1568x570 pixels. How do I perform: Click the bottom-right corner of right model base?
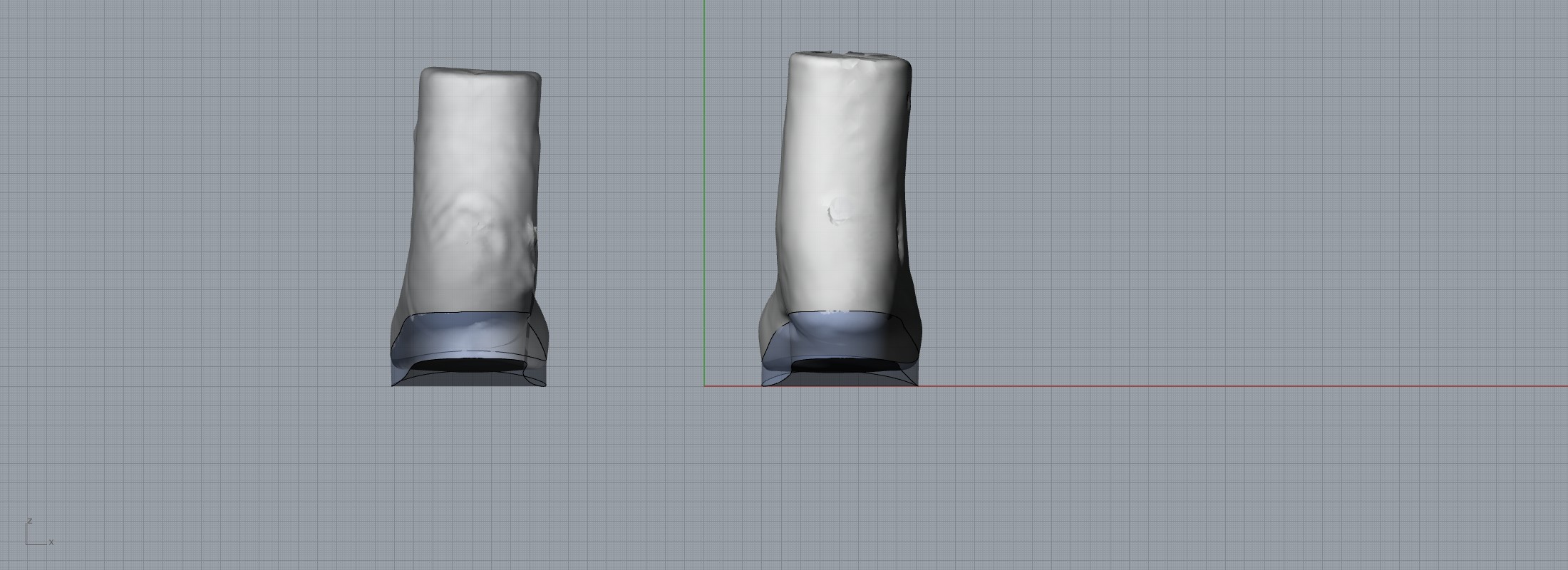tap(916, 385)
